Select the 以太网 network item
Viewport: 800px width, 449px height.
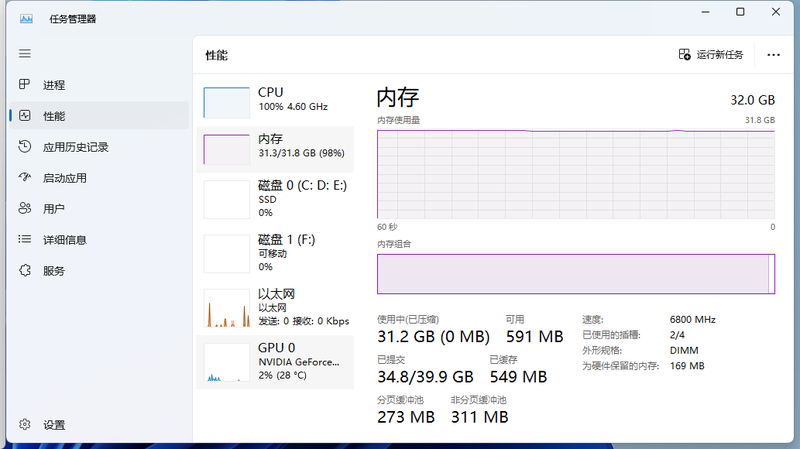274,307
